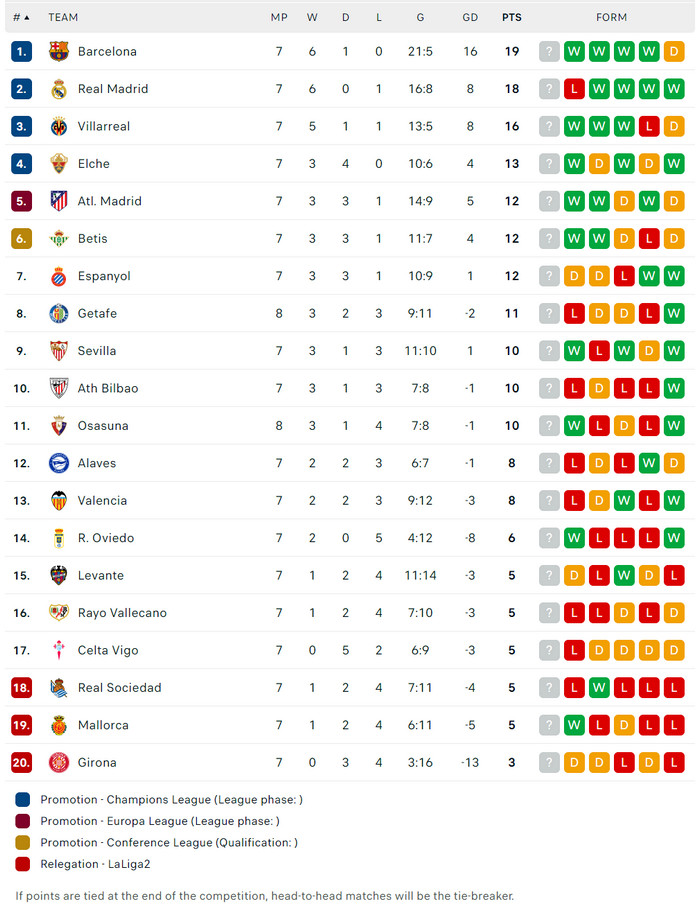Screen dimensions: 700x911
Task: Click the Girona club crest icon
Action: coord(59,762)
